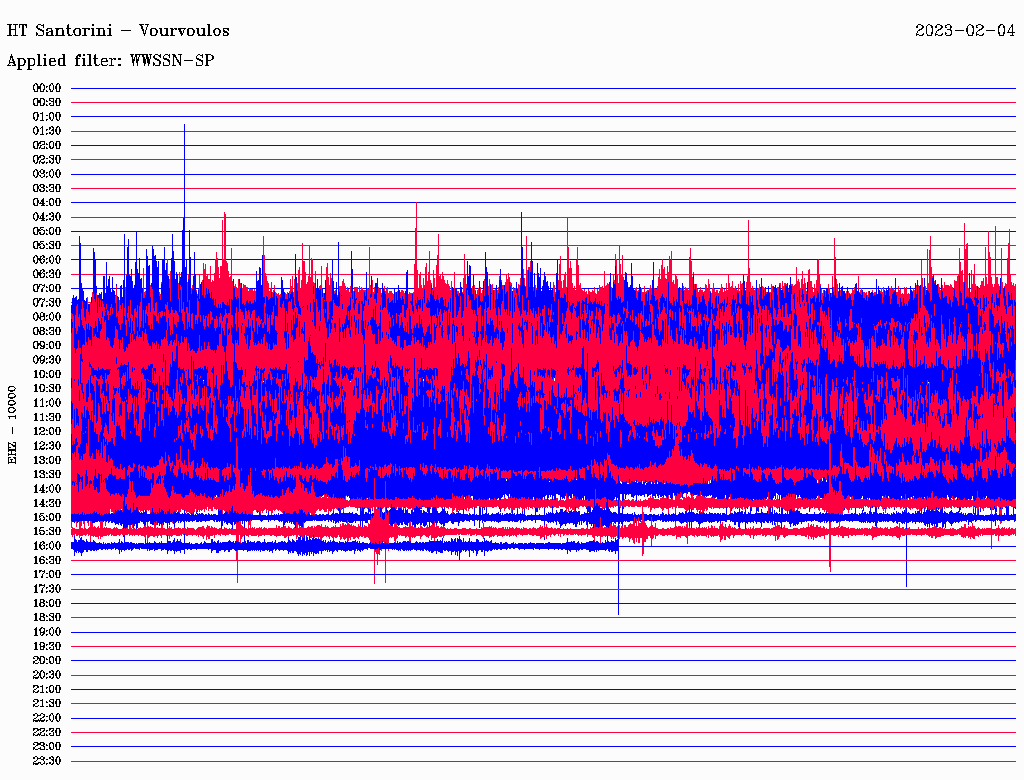Select the 01:30 time label
The width and height of the screenshot is (1024, 780).
(47, 131)
